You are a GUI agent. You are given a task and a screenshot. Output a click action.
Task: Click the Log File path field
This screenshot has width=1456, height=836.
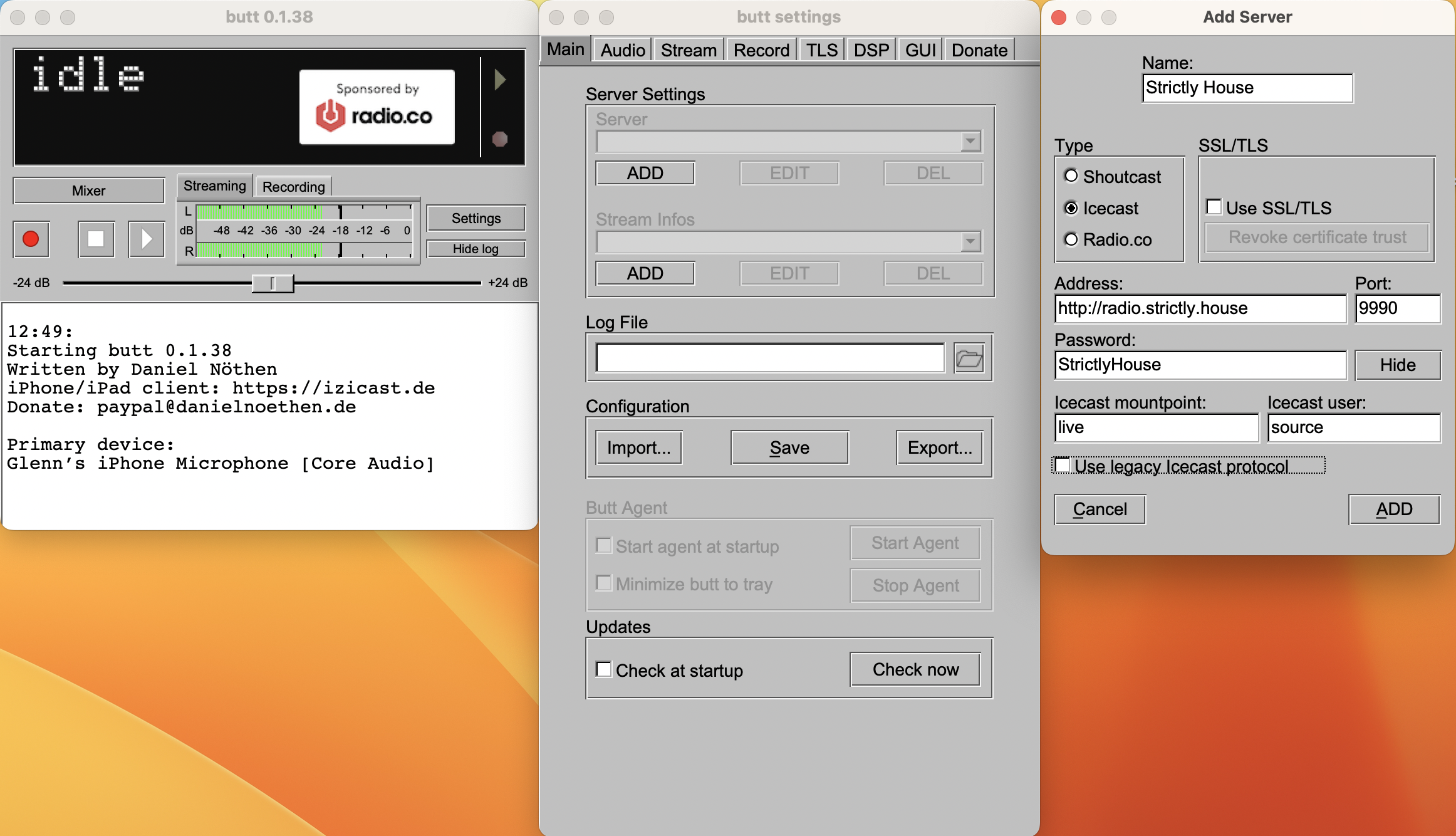point(770,358)
